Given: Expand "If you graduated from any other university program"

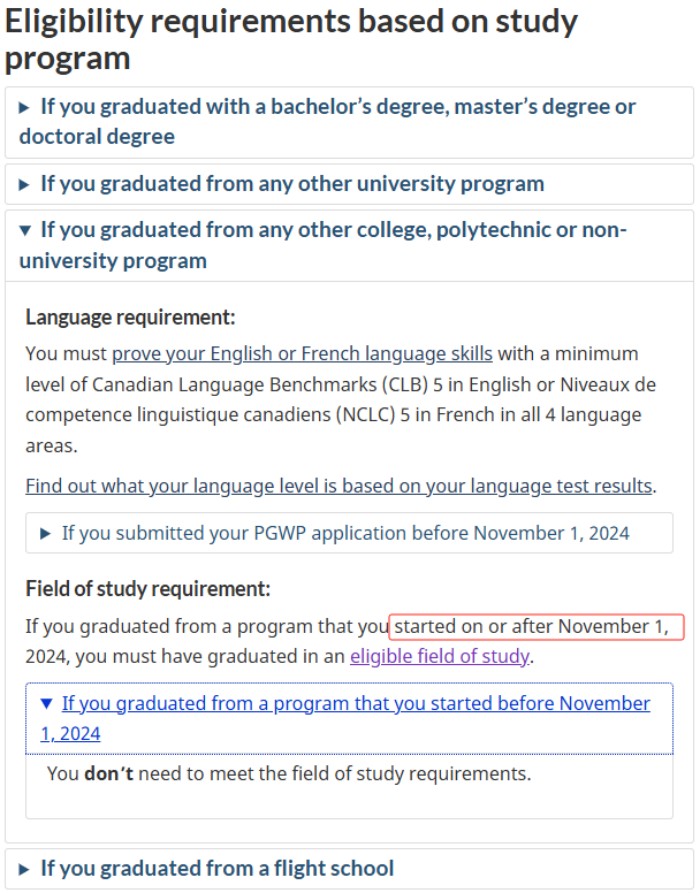Looking at the screenshot, I should (x=292, y=184).
